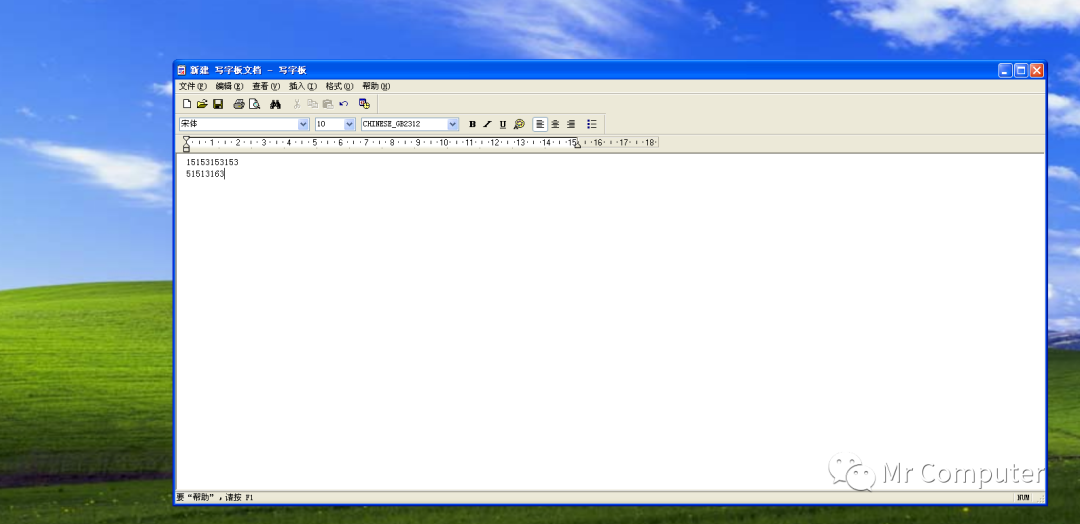Expand the CHINESE_GB2312 script dropdown
Image resolution: width=1080 pixels, height=524 pixels.
click(453, 124)
